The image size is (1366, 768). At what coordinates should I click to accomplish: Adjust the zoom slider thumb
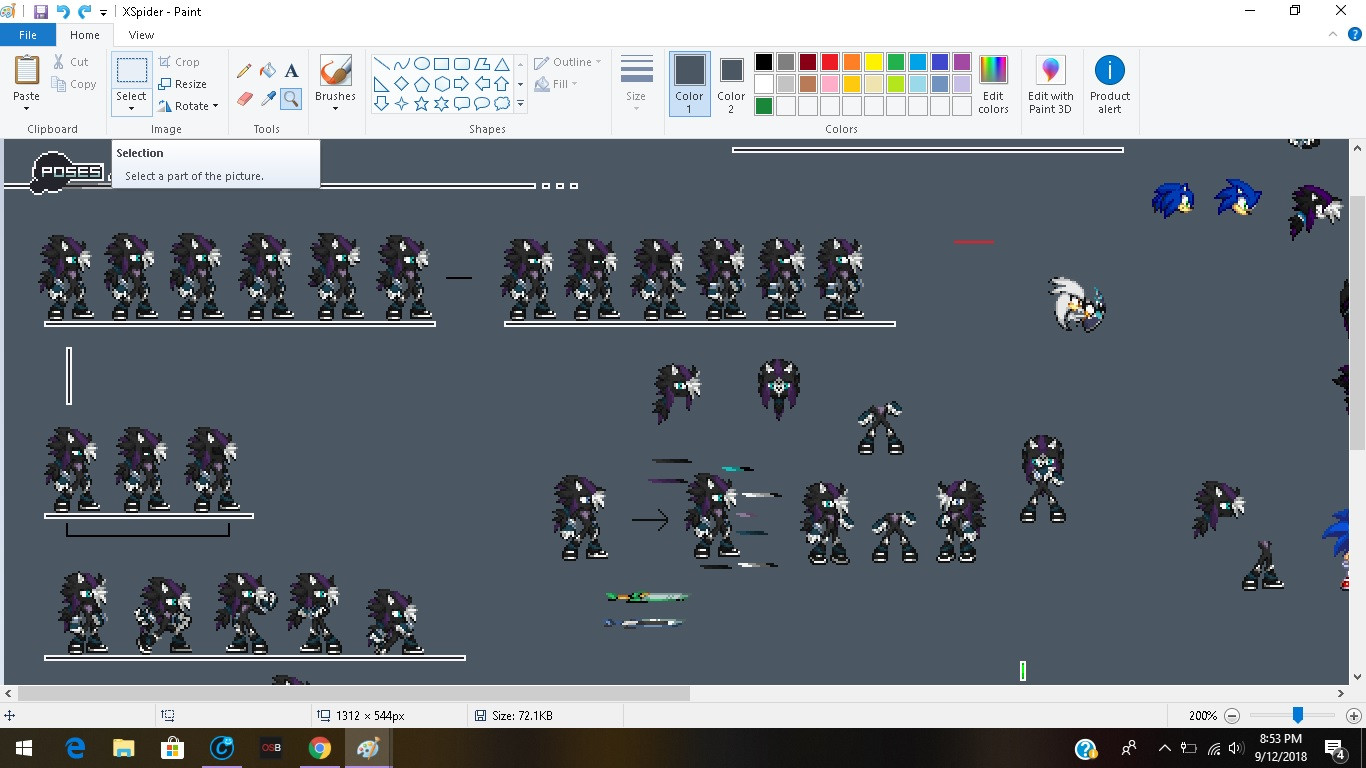tap(1297, 715)
